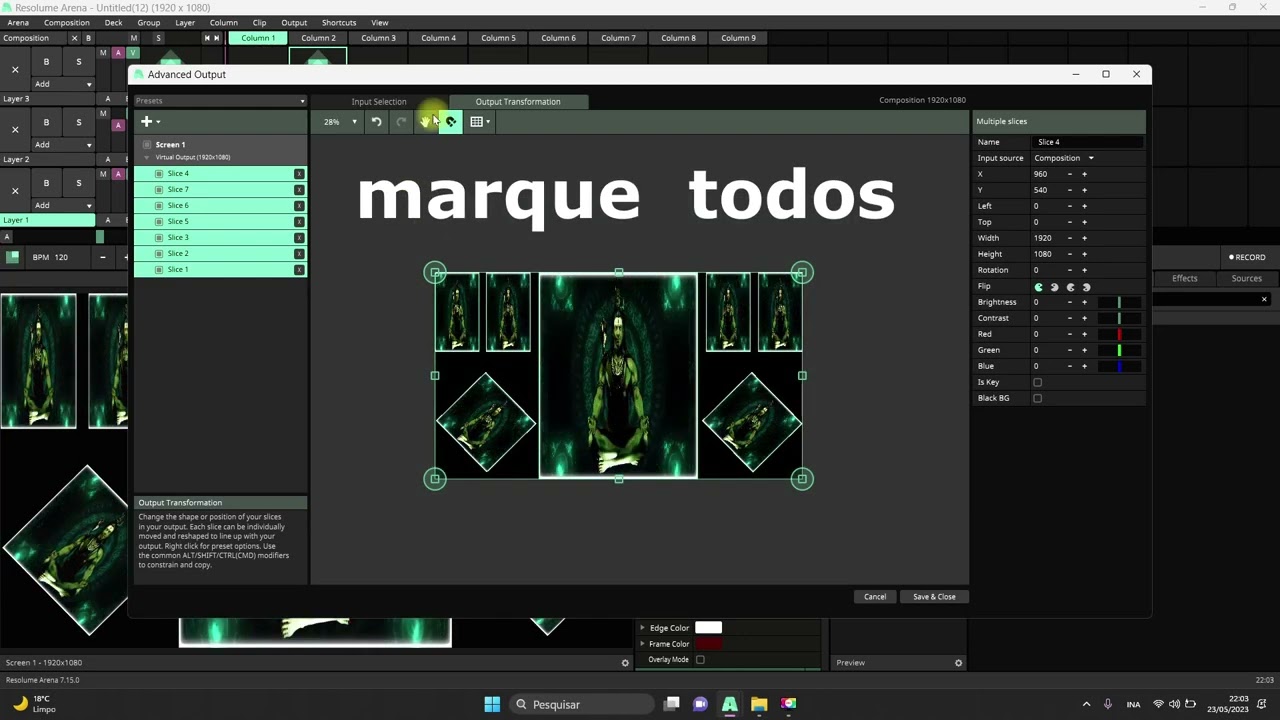Image resolution: width=1280 pixels, height=720 pixels.
Task: Expand the Edge Color options
Action: coord(642,628)
